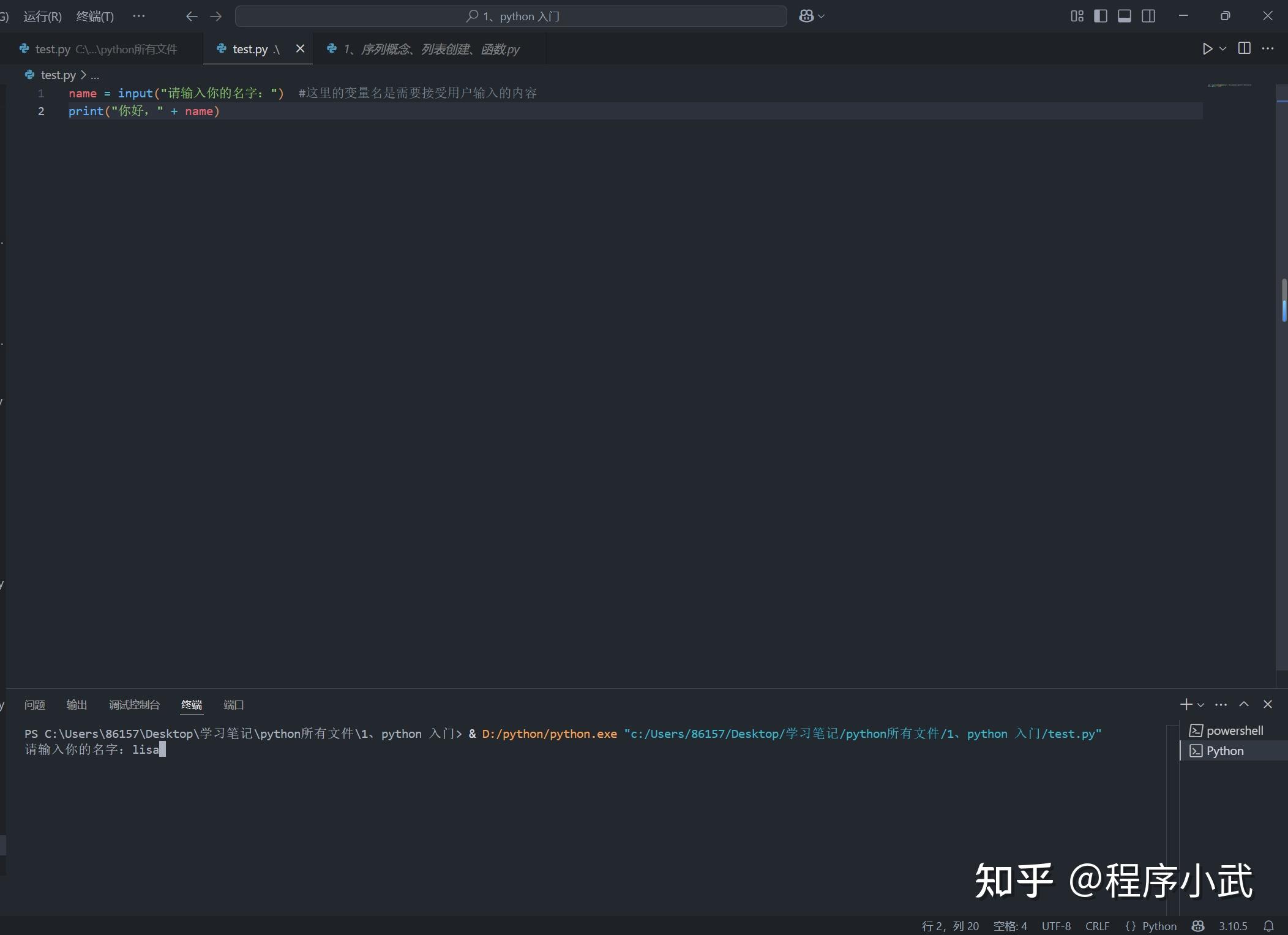Viewport: 1288px width, 935px height.
Task: Change indentation via 空格: 4
Action: pyautogui.click(x=1010, y=926)
